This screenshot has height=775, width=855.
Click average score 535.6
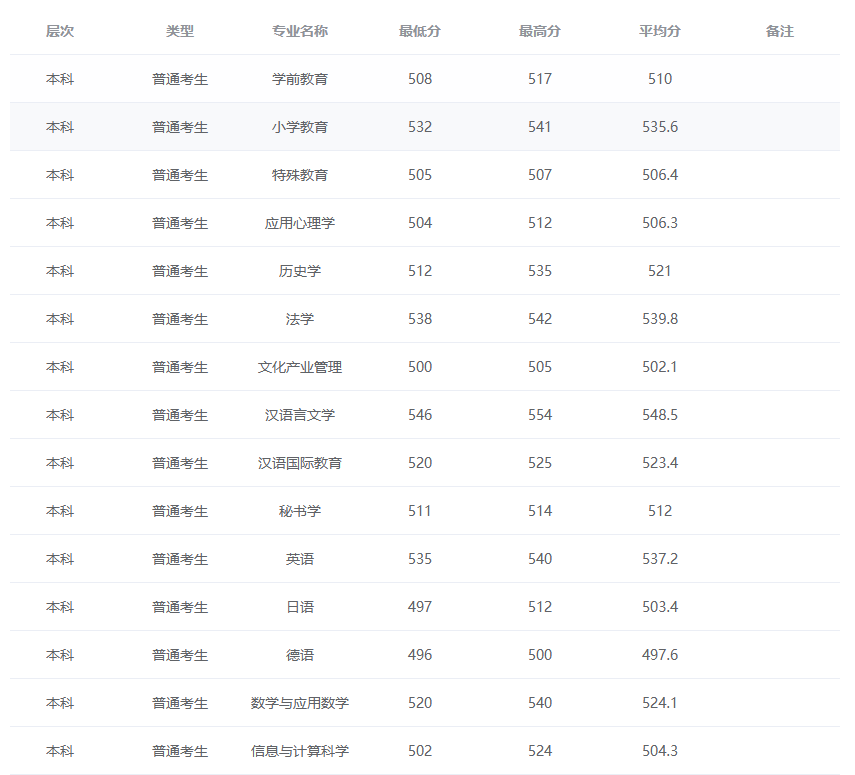tap(660, 127)
